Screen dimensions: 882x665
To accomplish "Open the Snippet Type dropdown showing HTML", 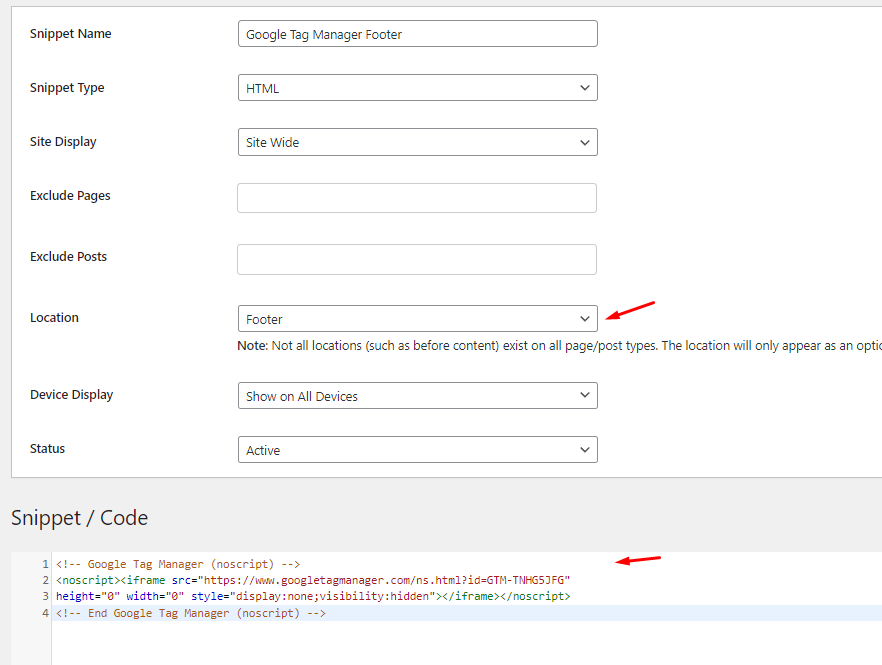I will (417, 88).
